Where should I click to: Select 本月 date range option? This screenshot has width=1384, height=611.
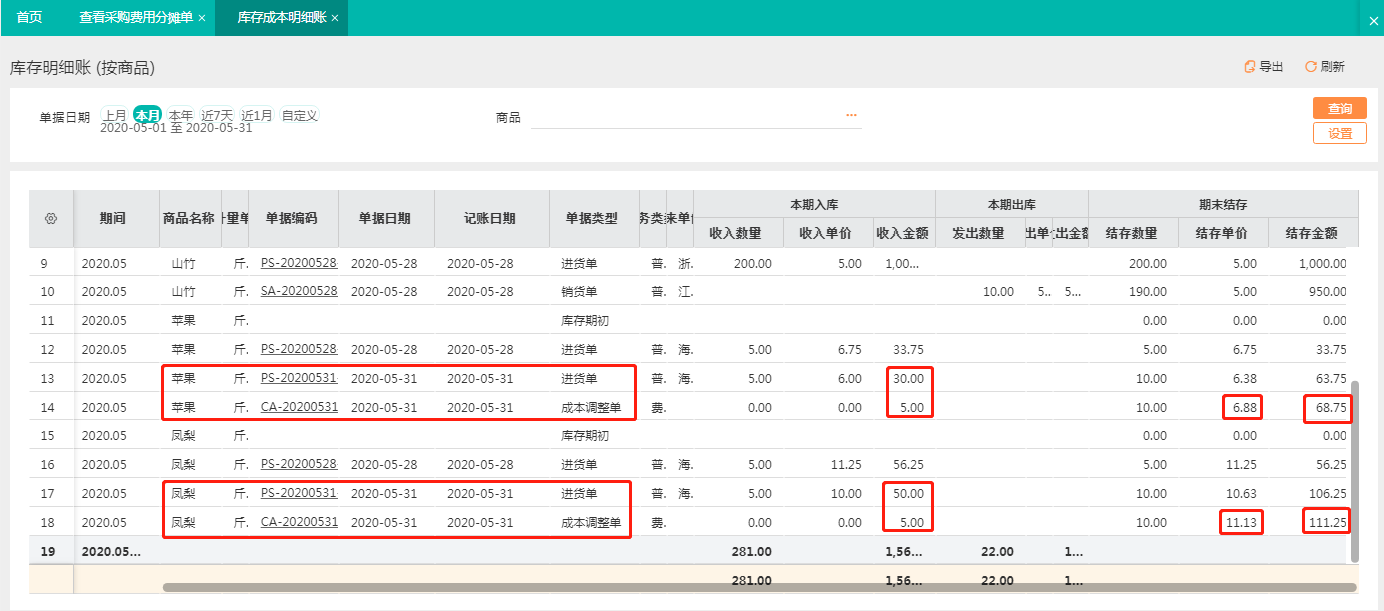148,115
